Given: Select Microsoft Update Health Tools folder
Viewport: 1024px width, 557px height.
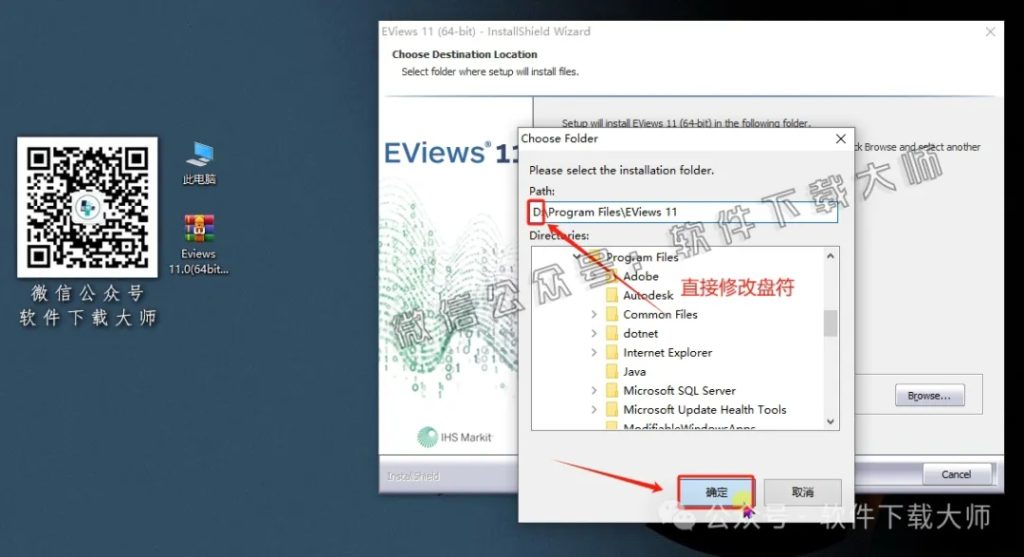Looking at the screenshot, I should click(705, 409).
